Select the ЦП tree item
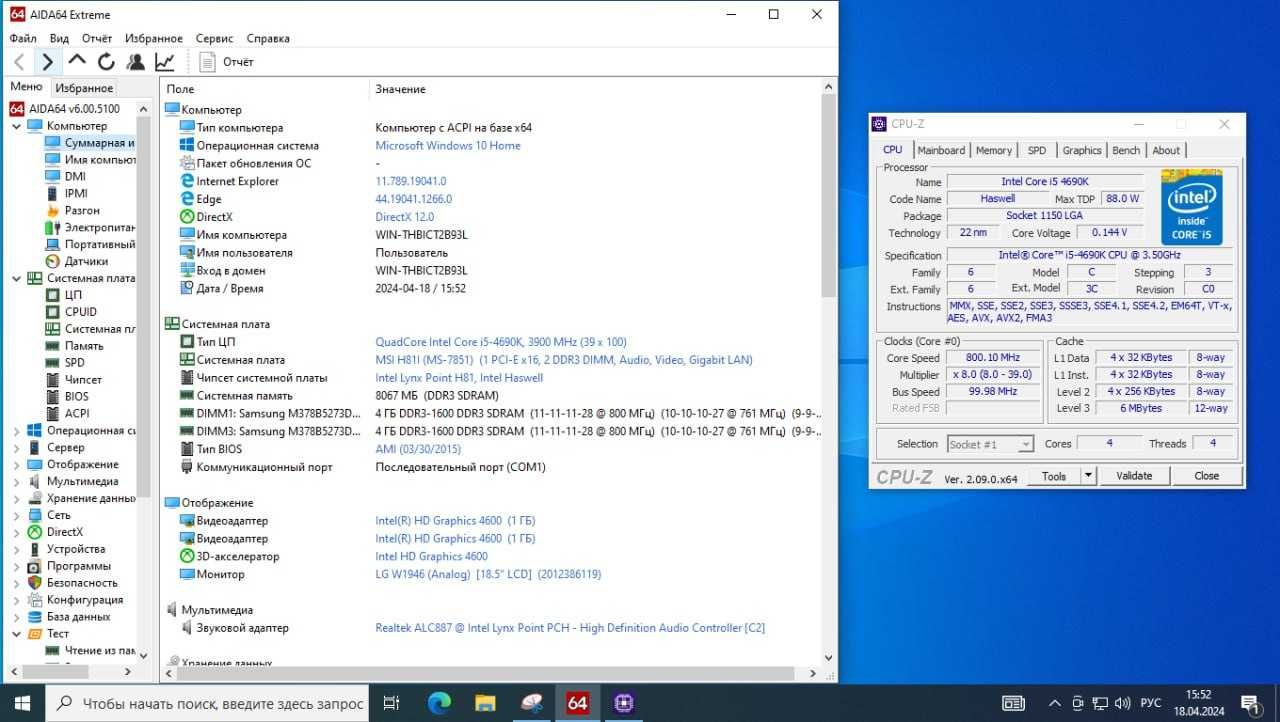Screen dimensions: 1280x722 click(x=73, y=295)
